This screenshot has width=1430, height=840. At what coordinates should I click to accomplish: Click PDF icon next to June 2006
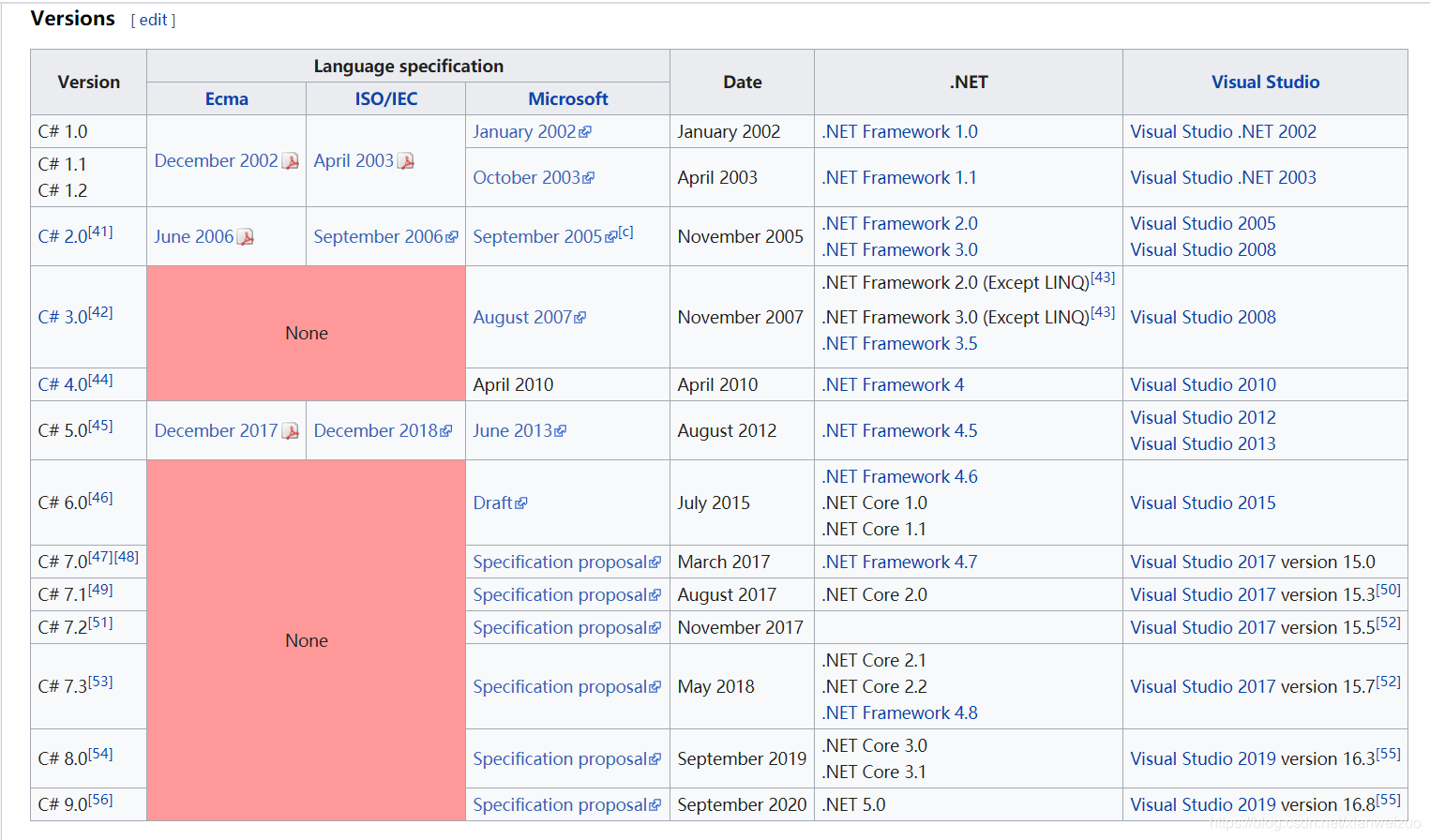[245, 237]
